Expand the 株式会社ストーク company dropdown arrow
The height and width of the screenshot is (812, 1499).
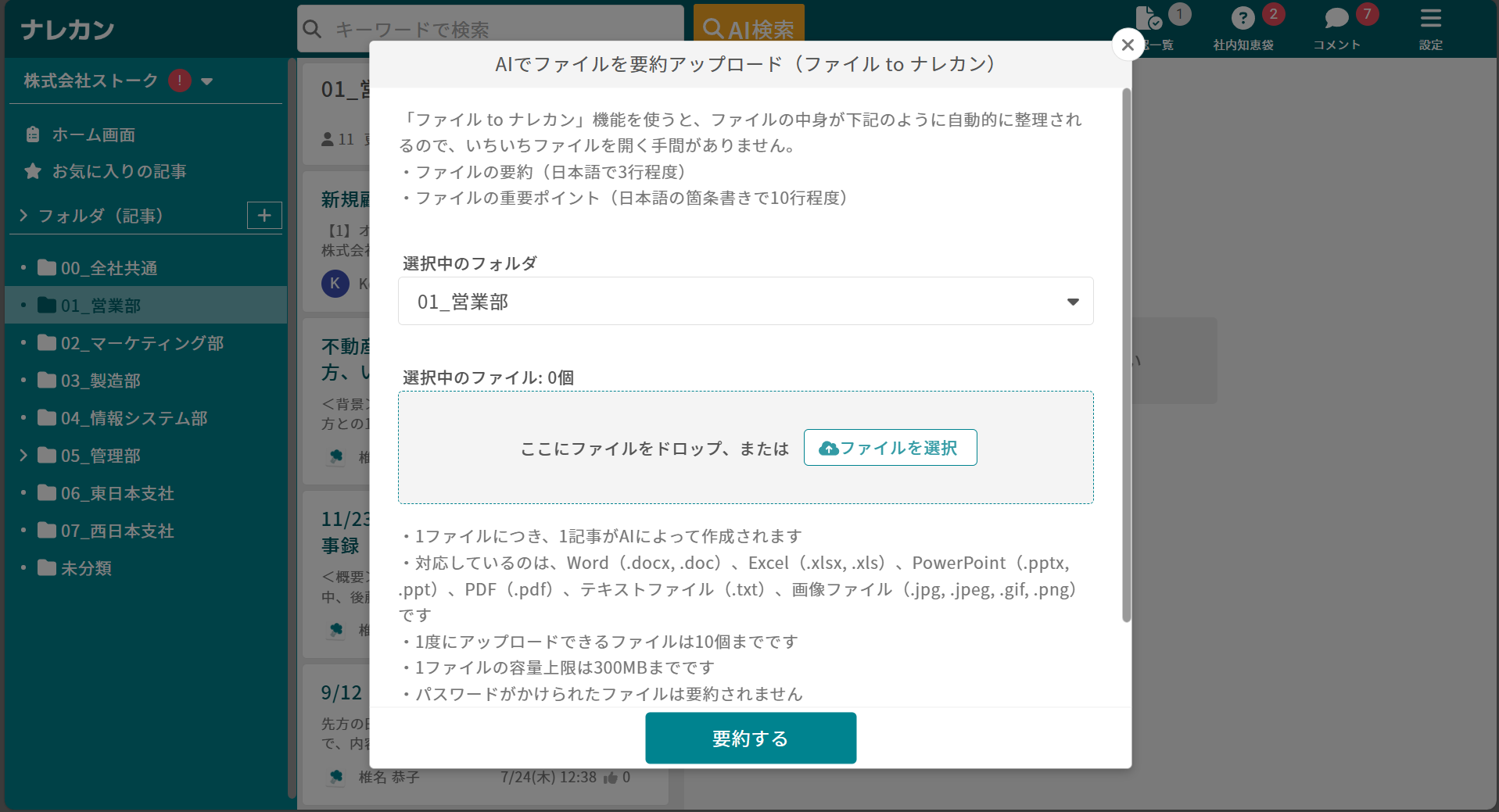[207, 81]
